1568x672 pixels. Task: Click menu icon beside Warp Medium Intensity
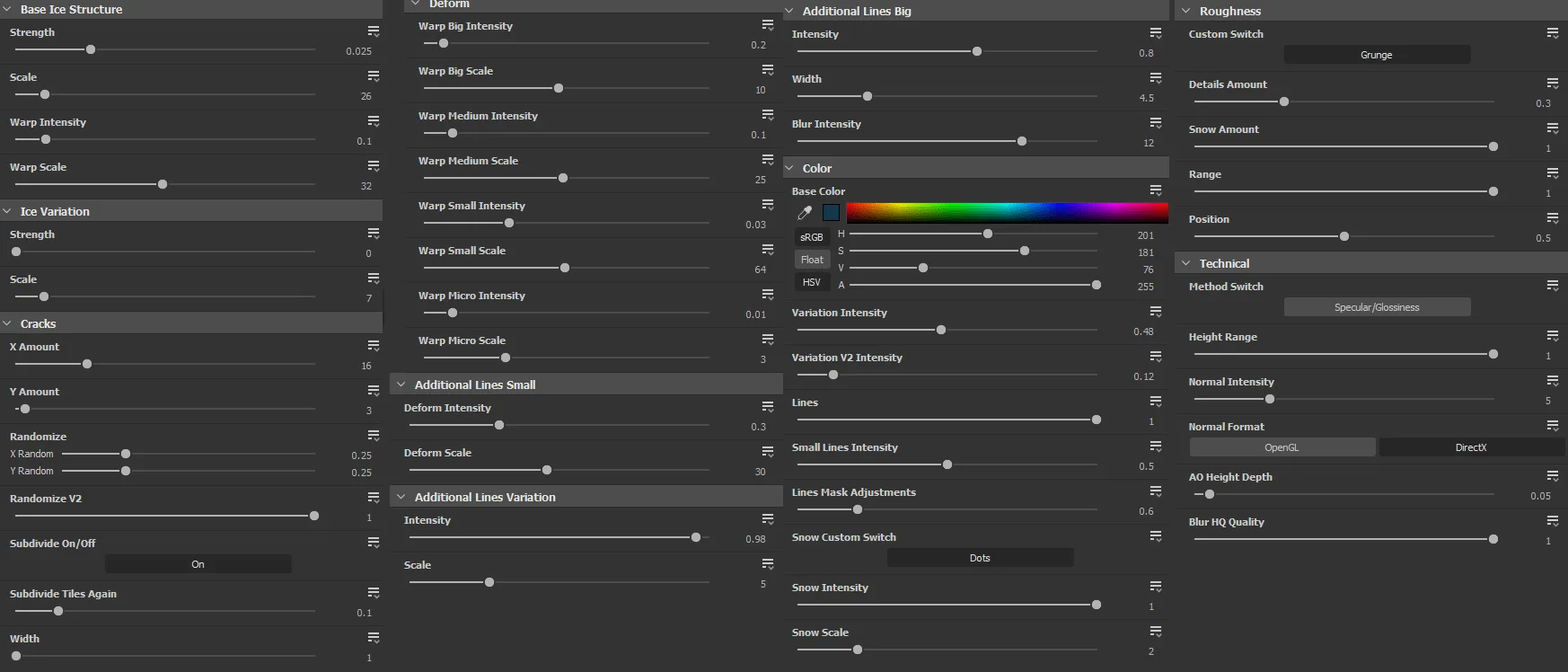768,115
